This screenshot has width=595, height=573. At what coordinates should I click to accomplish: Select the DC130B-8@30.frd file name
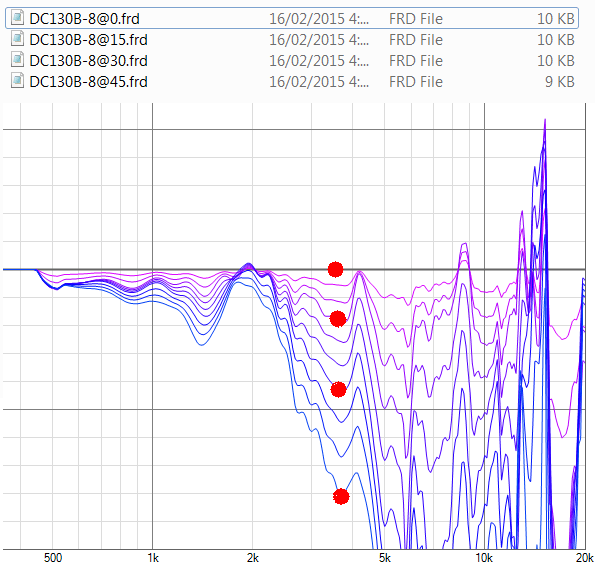pyautogui.click(x=88, y=61)
